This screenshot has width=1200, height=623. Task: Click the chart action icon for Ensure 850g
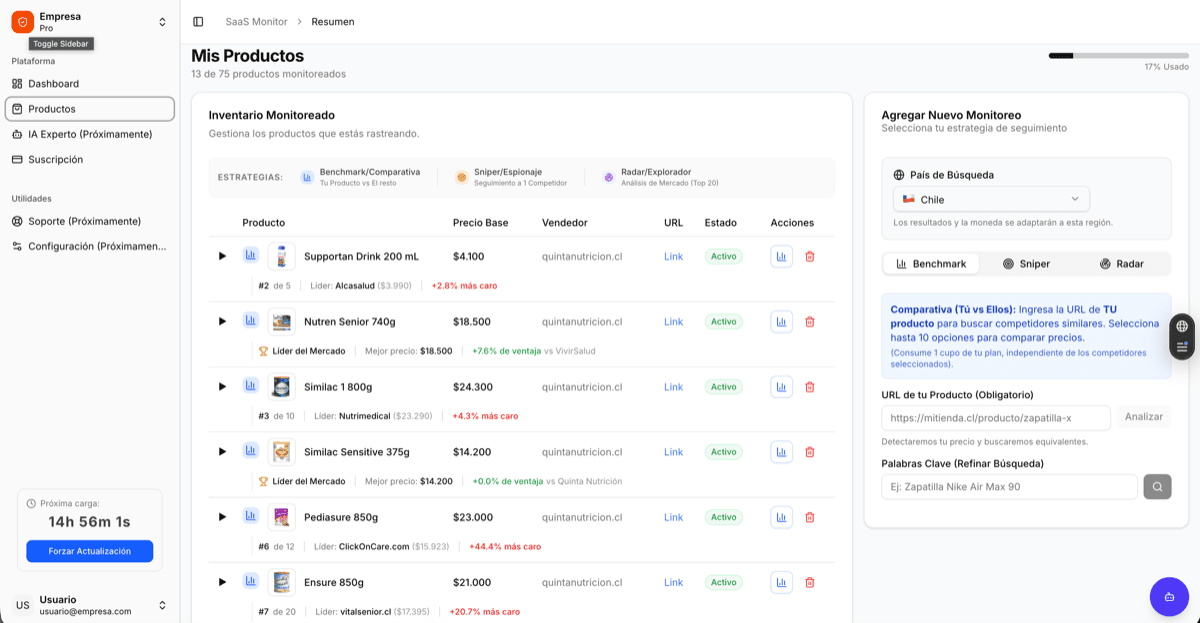point(781,581)
